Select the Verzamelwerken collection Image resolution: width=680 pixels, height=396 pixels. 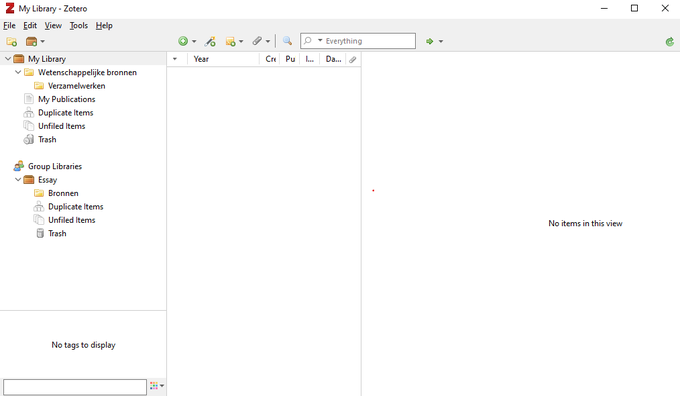[76, 85]
